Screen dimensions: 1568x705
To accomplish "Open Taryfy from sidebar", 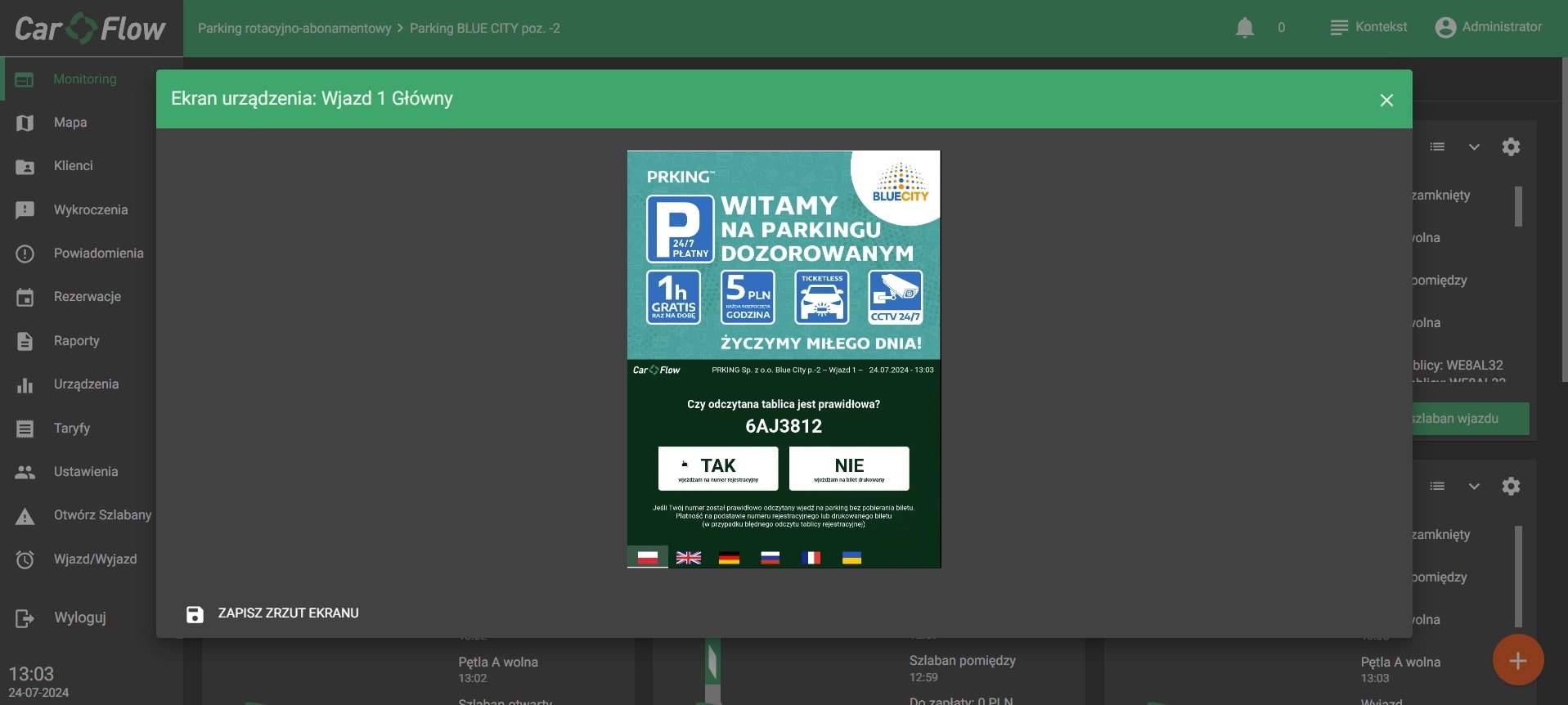I will pyautogui.click(x=71, y=429).
